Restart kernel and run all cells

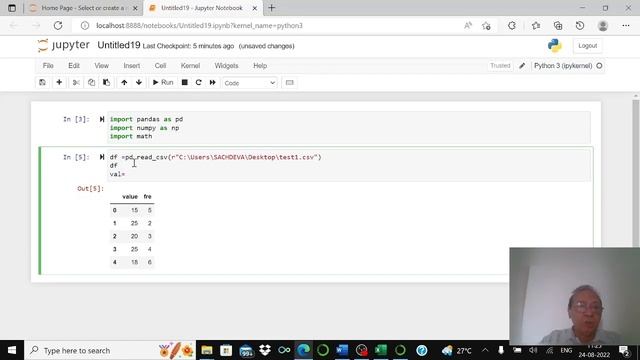pos(213,82)
